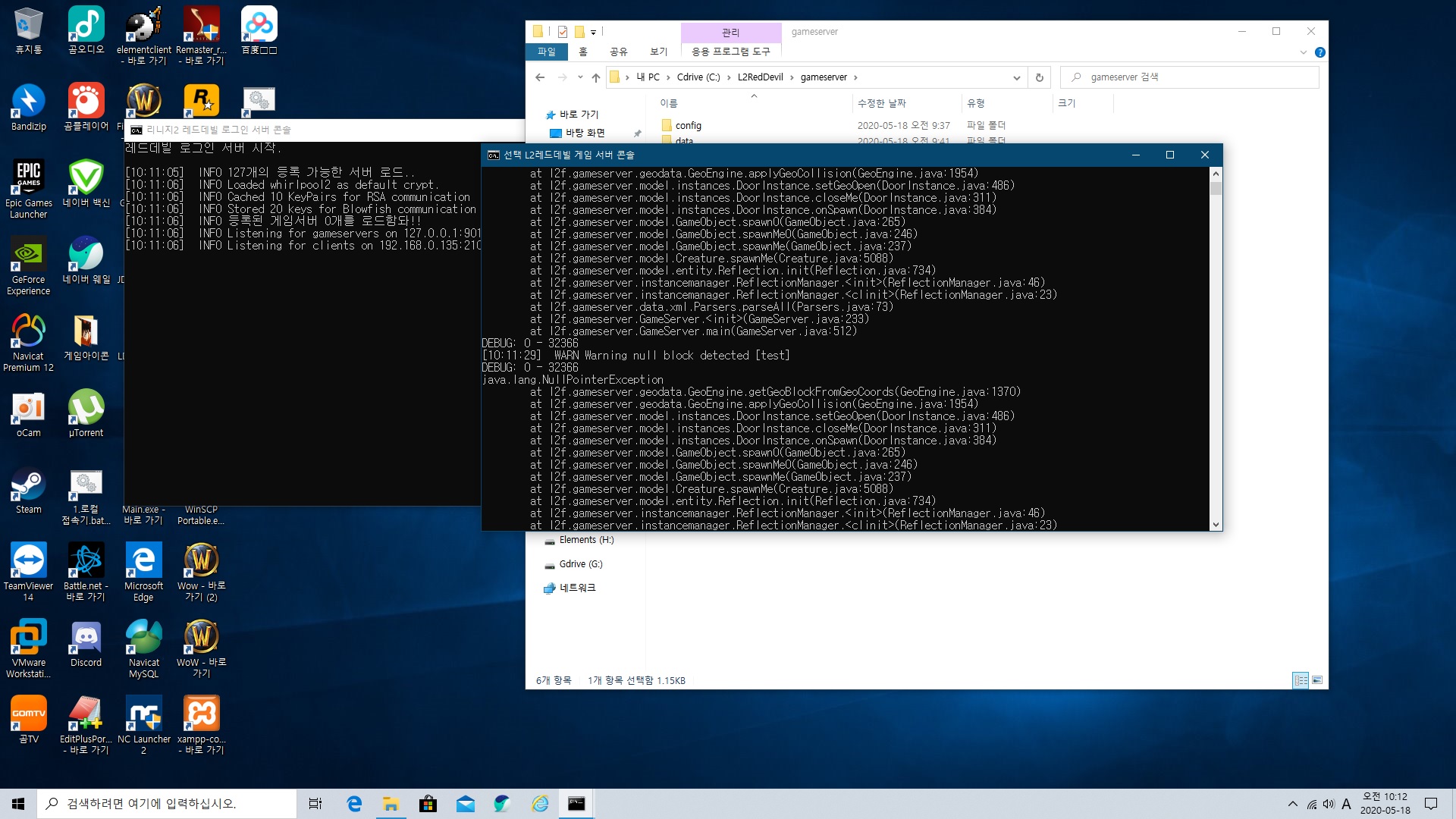Open Navicat MySQL desktop icon
This screenshot has height=819, width=1456.
(x=143, y=648)
